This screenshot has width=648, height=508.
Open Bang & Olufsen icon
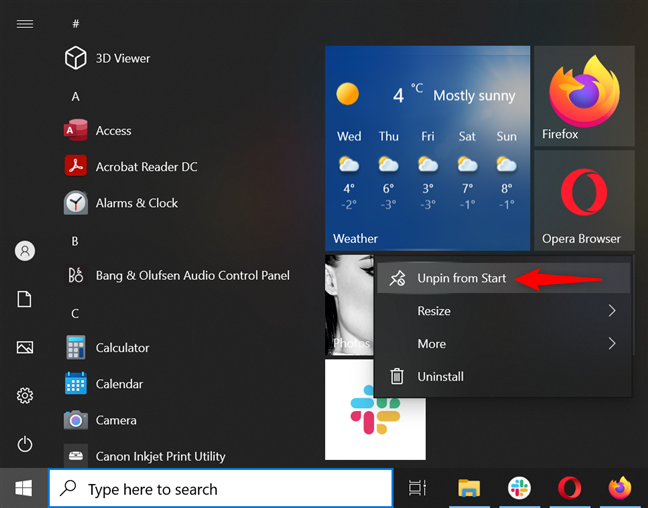tap(76, 275)
